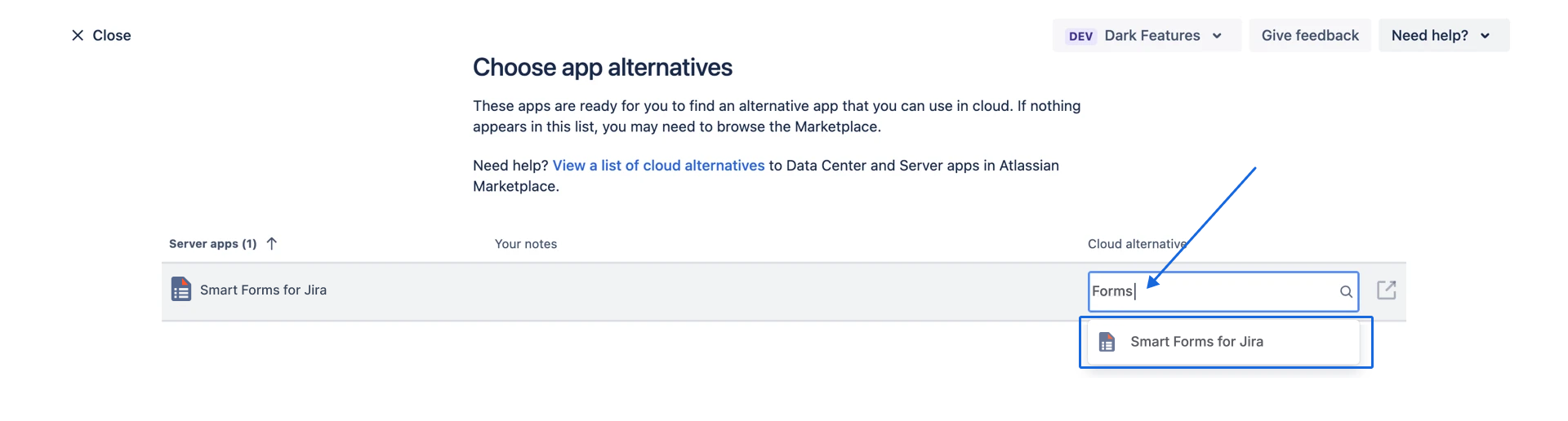Open the external link icon beside the search field
Image resolution: width=1568 pixels, height=421 pixels.
point(1386,290)
